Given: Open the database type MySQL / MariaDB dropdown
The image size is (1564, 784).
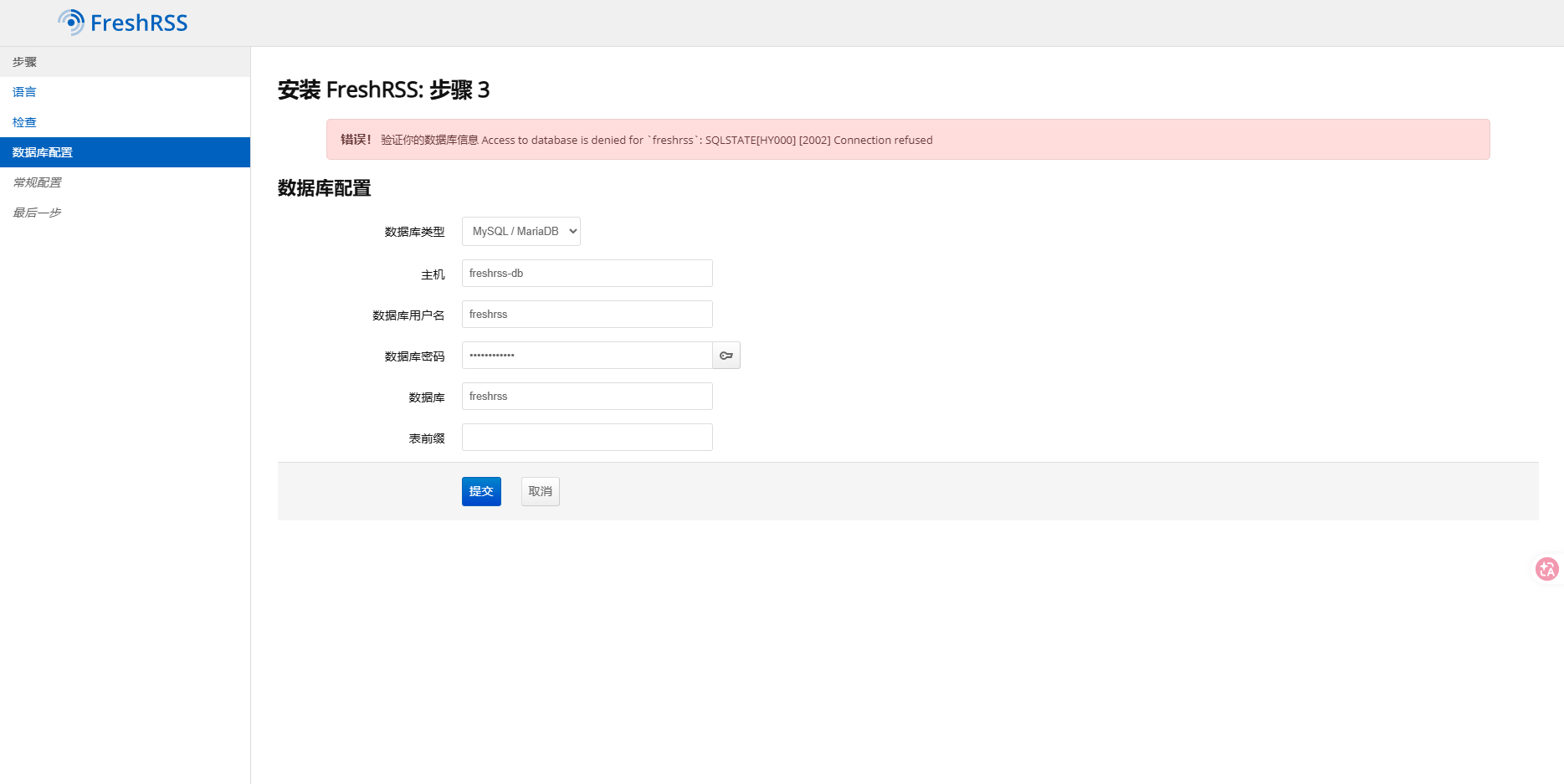Looking at the screenshot, I should (x=520, y=232).
